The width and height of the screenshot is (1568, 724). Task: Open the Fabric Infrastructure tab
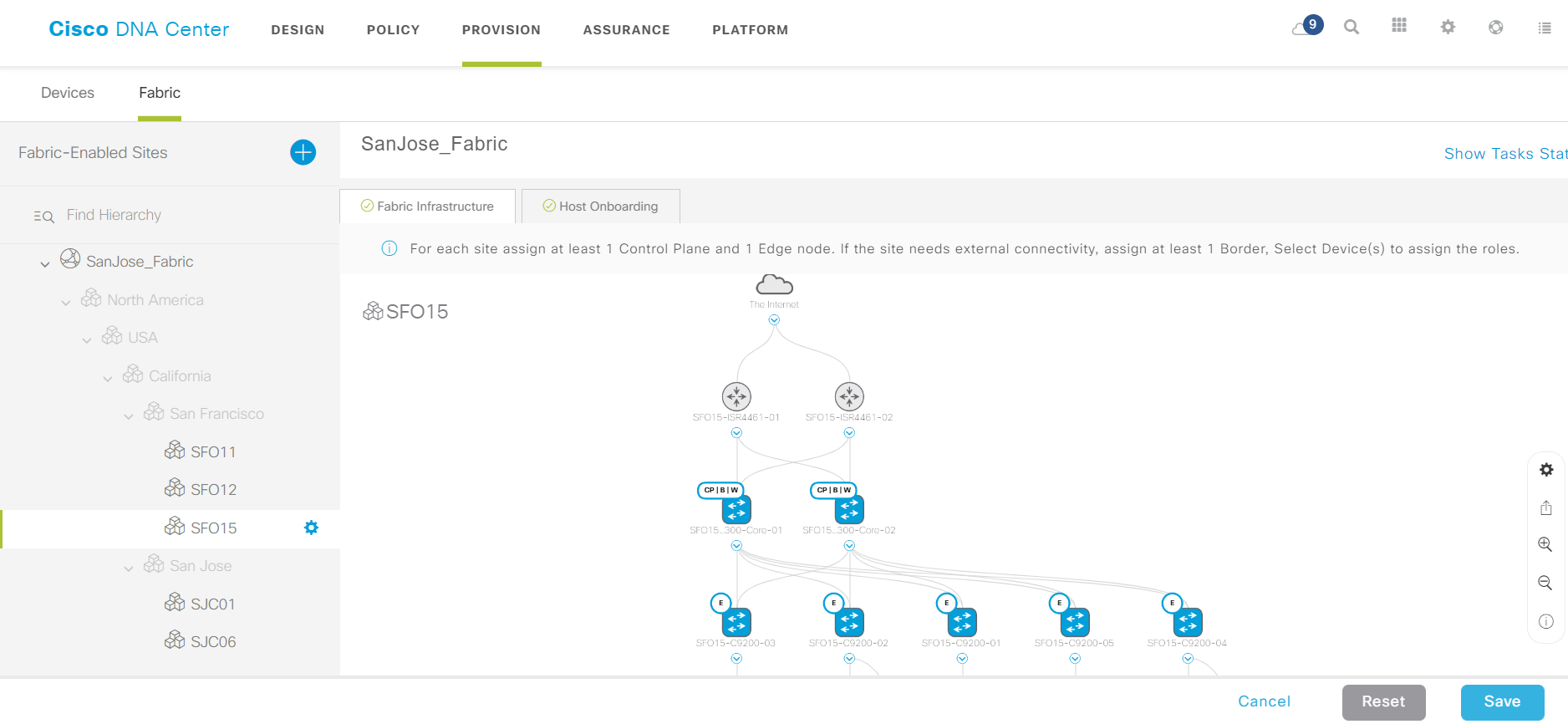coord(427,206)
